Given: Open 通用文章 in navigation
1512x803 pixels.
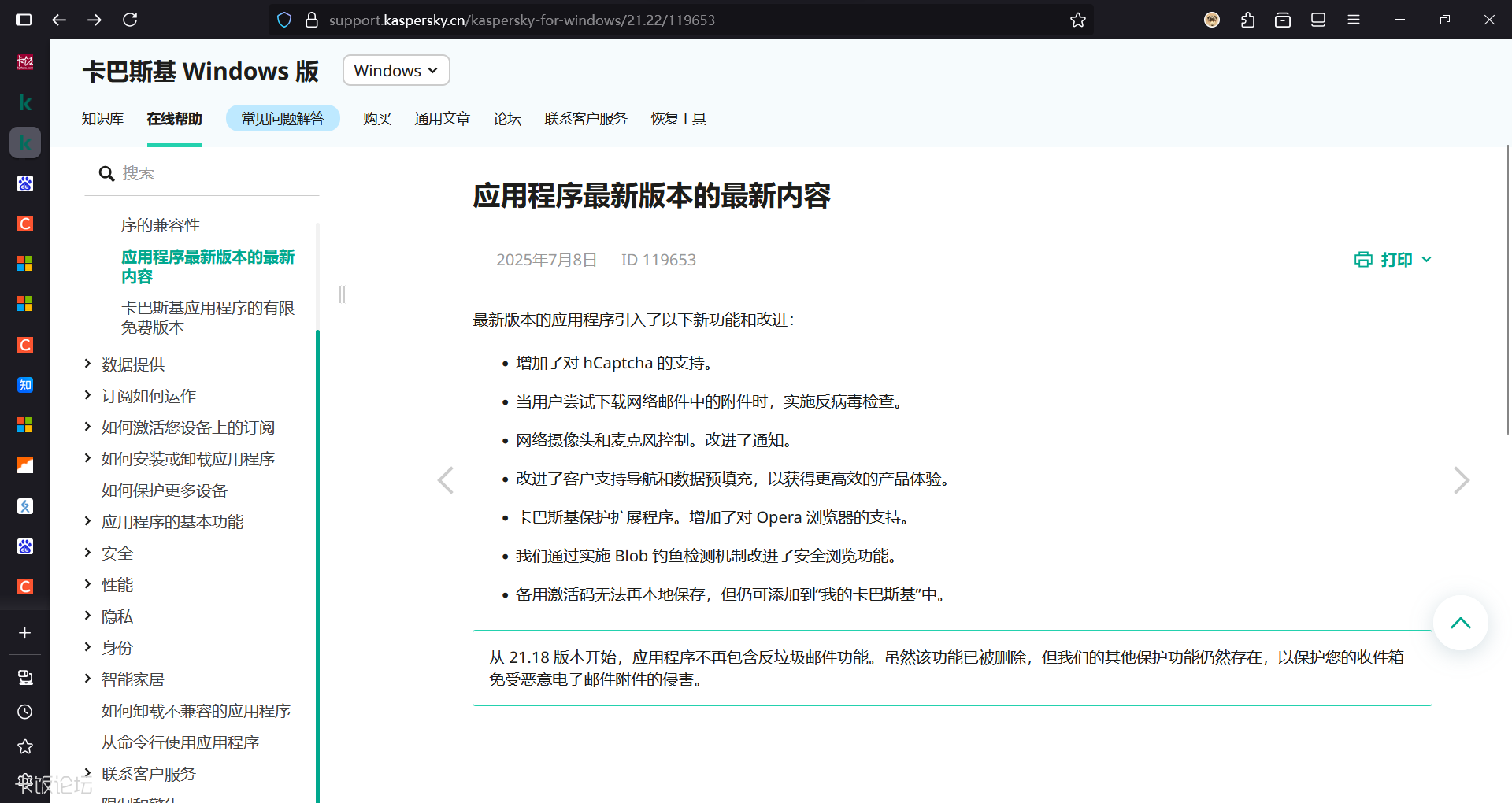Looking at the screenshot, I should (443, 119).
